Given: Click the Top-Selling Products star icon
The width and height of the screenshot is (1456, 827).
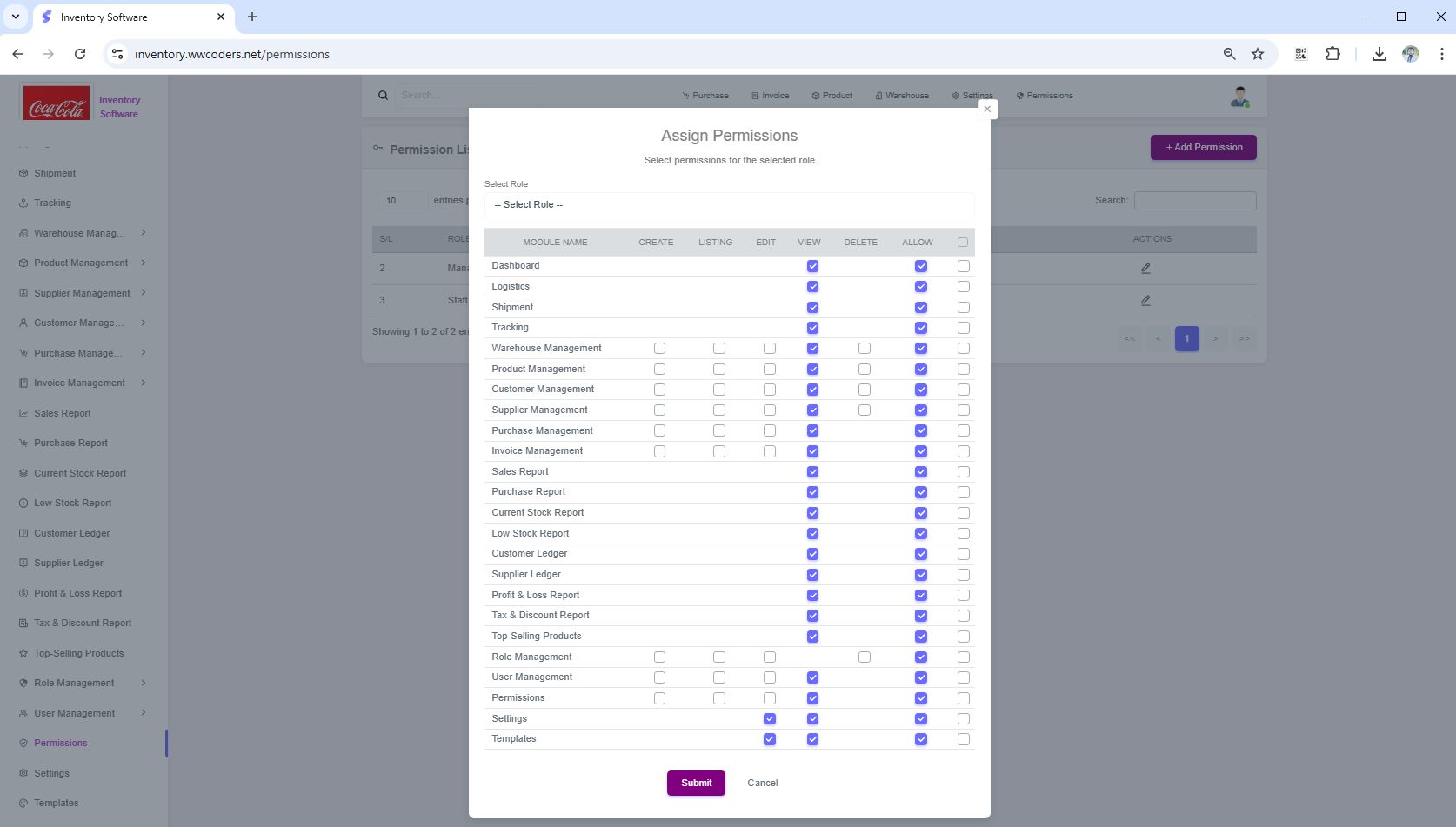Looking at the screenshot, I should (23, 653).
